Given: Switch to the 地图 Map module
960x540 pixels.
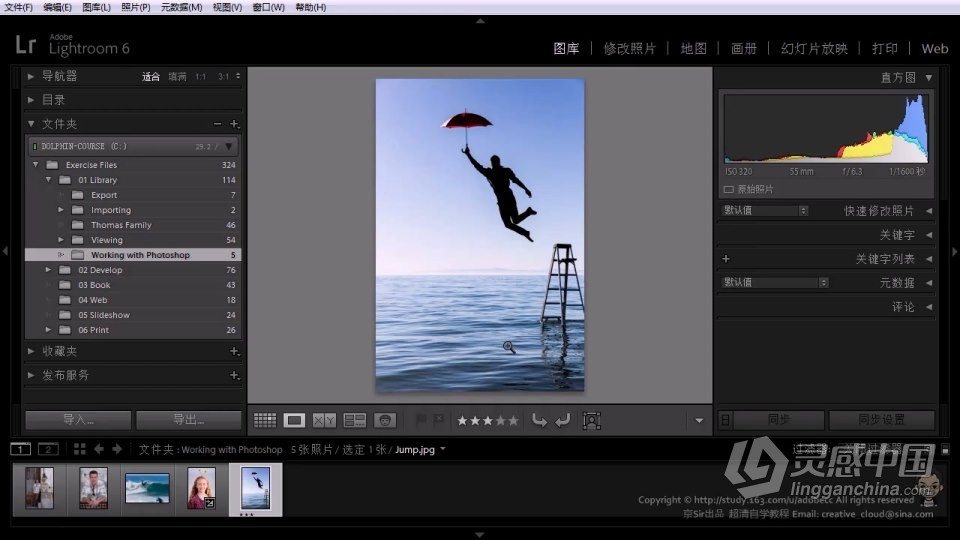Looking at the screenshot, I should 694,48.
